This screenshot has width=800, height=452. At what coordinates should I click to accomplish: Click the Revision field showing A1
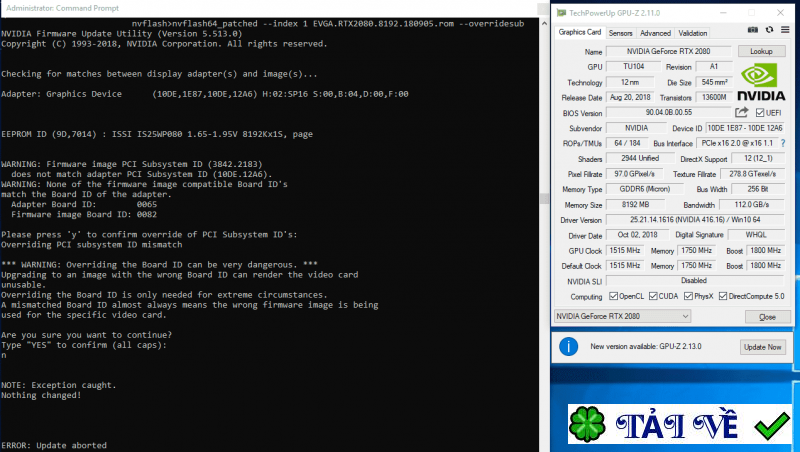pos(714,67)
